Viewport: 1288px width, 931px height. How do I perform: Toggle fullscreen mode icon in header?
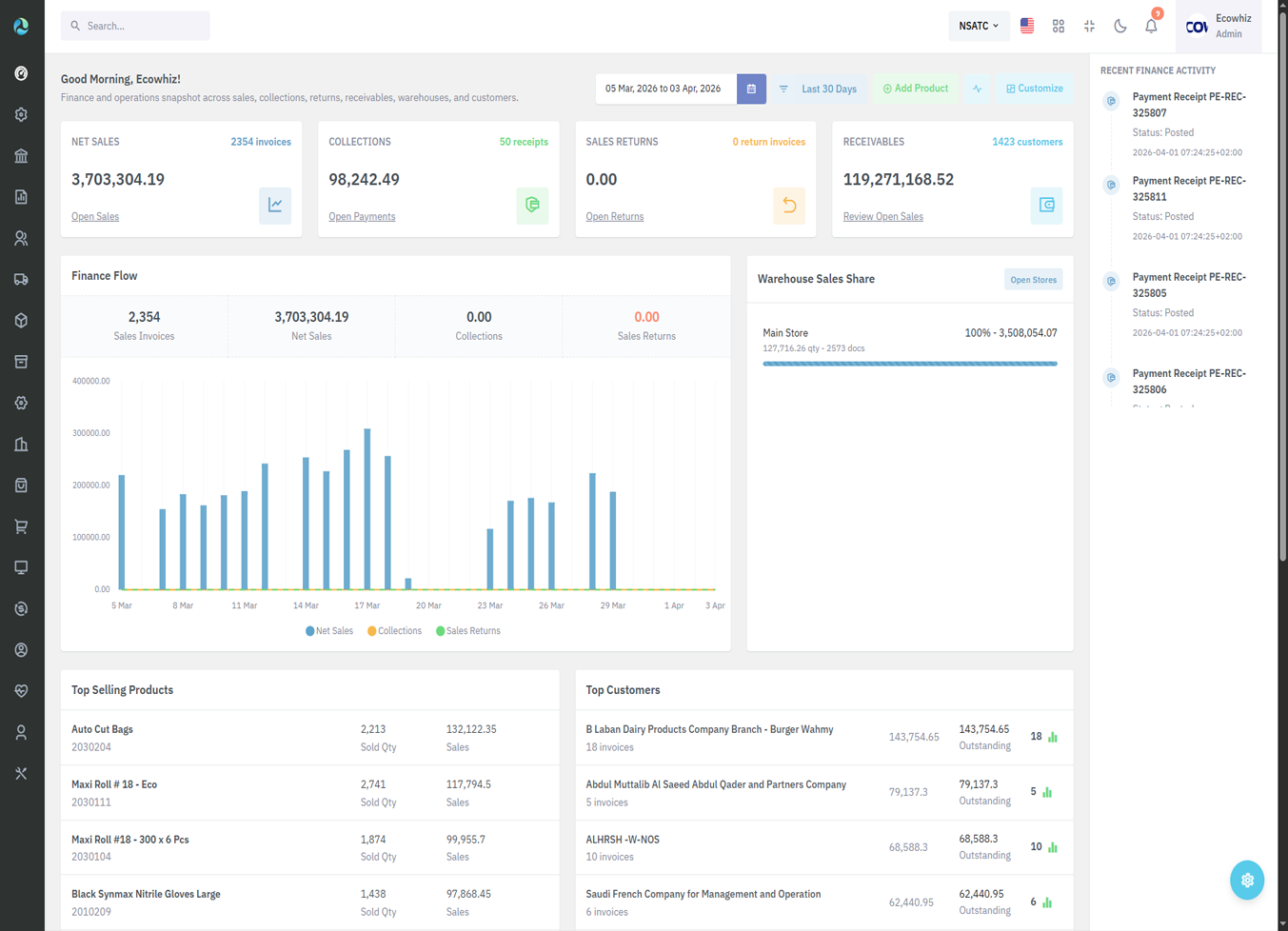[x=1089, y=26]
